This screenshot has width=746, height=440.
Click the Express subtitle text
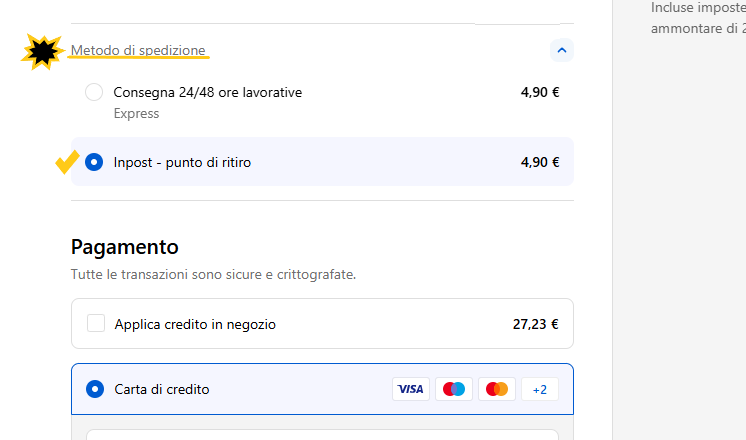click(x=136, y=114)
